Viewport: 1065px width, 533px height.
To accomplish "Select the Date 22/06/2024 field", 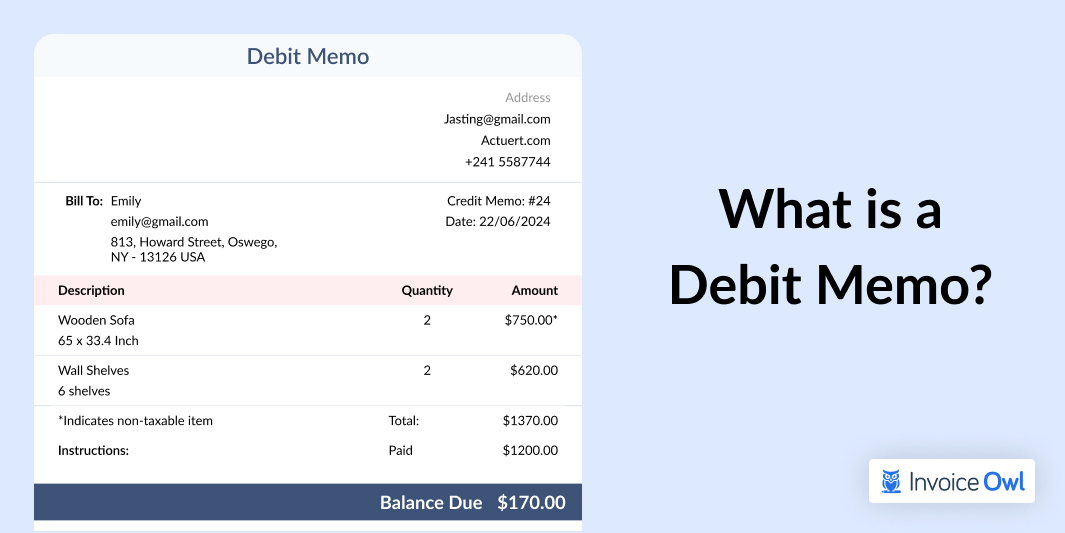I will [497, 222].
